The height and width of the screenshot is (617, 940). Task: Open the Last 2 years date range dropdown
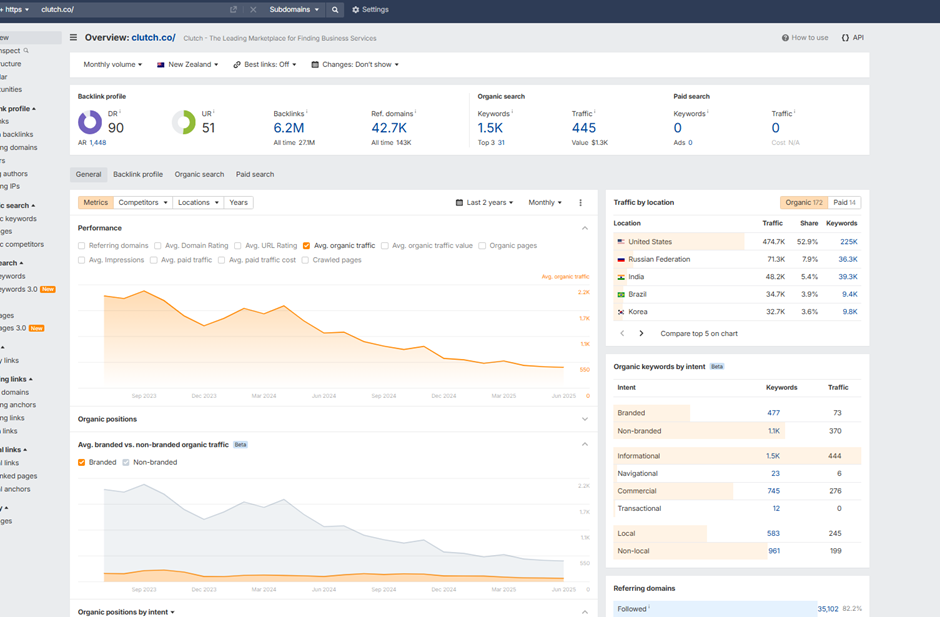click(x=484, y=203)
